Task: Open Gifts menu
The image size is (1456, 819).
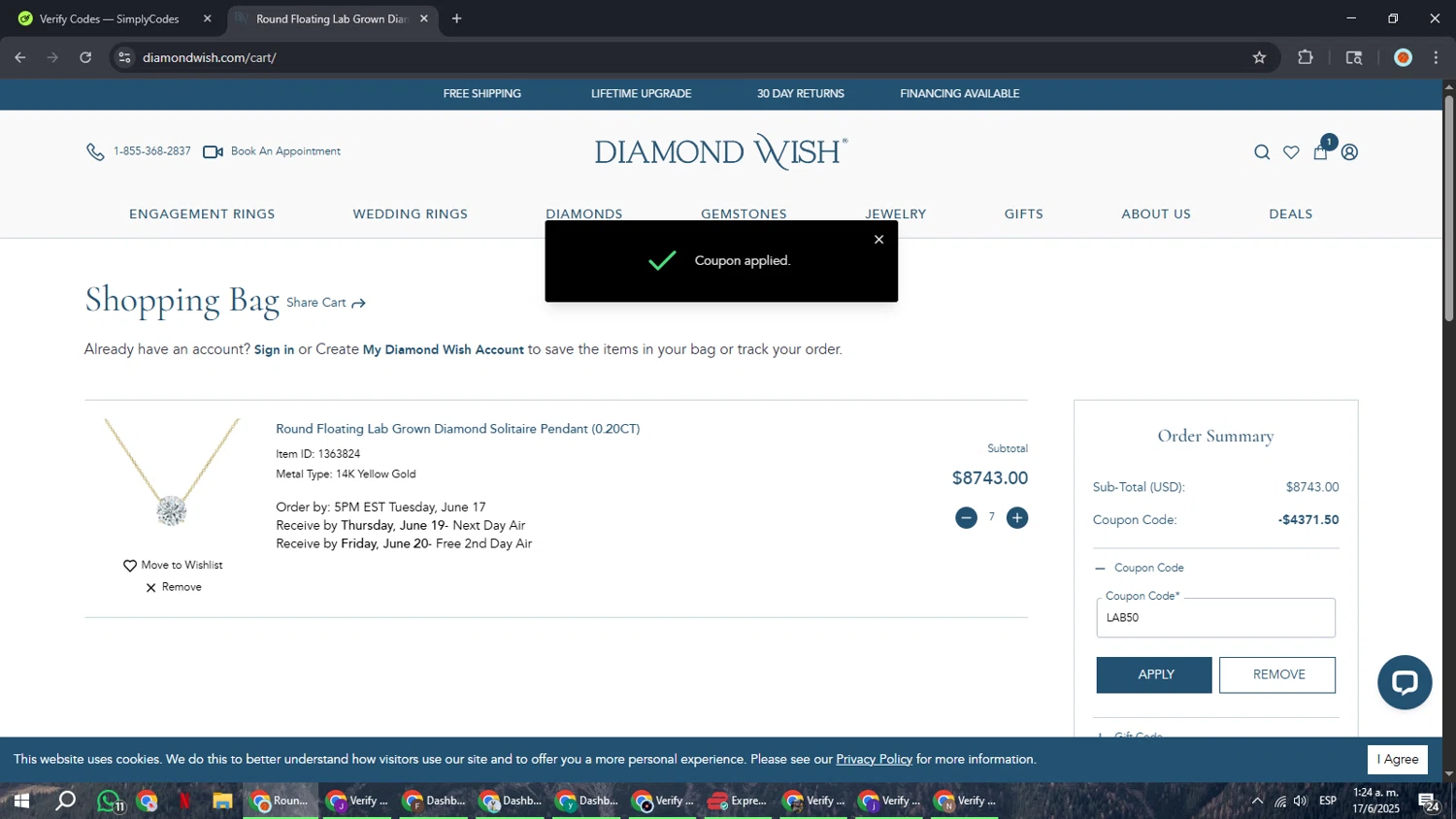Action: pos(1024,213)
